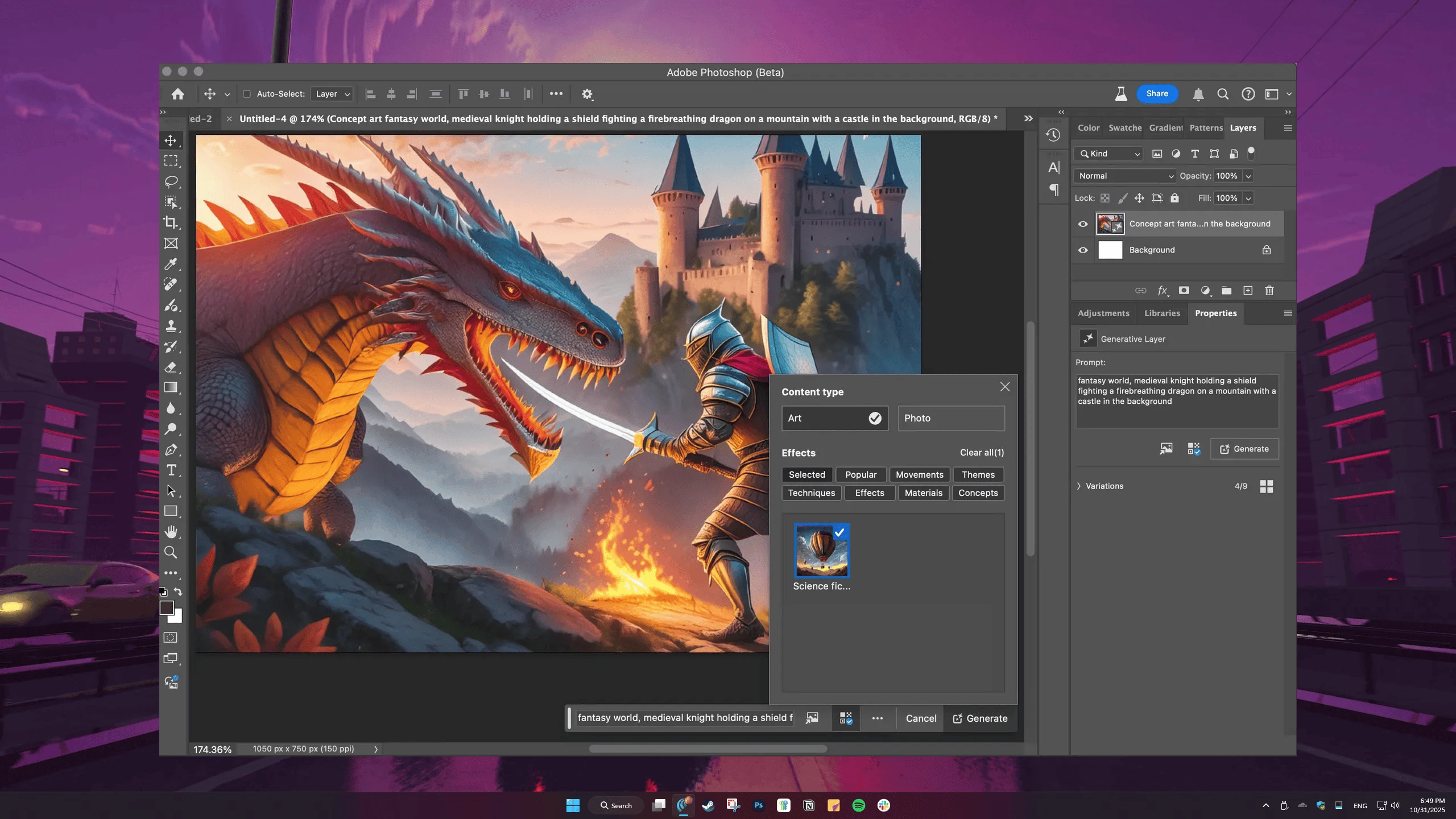Viewport: 1456px width, 819px height.
Task: Click the Cancel button in taskbar
Action: (x=921, y=718)
